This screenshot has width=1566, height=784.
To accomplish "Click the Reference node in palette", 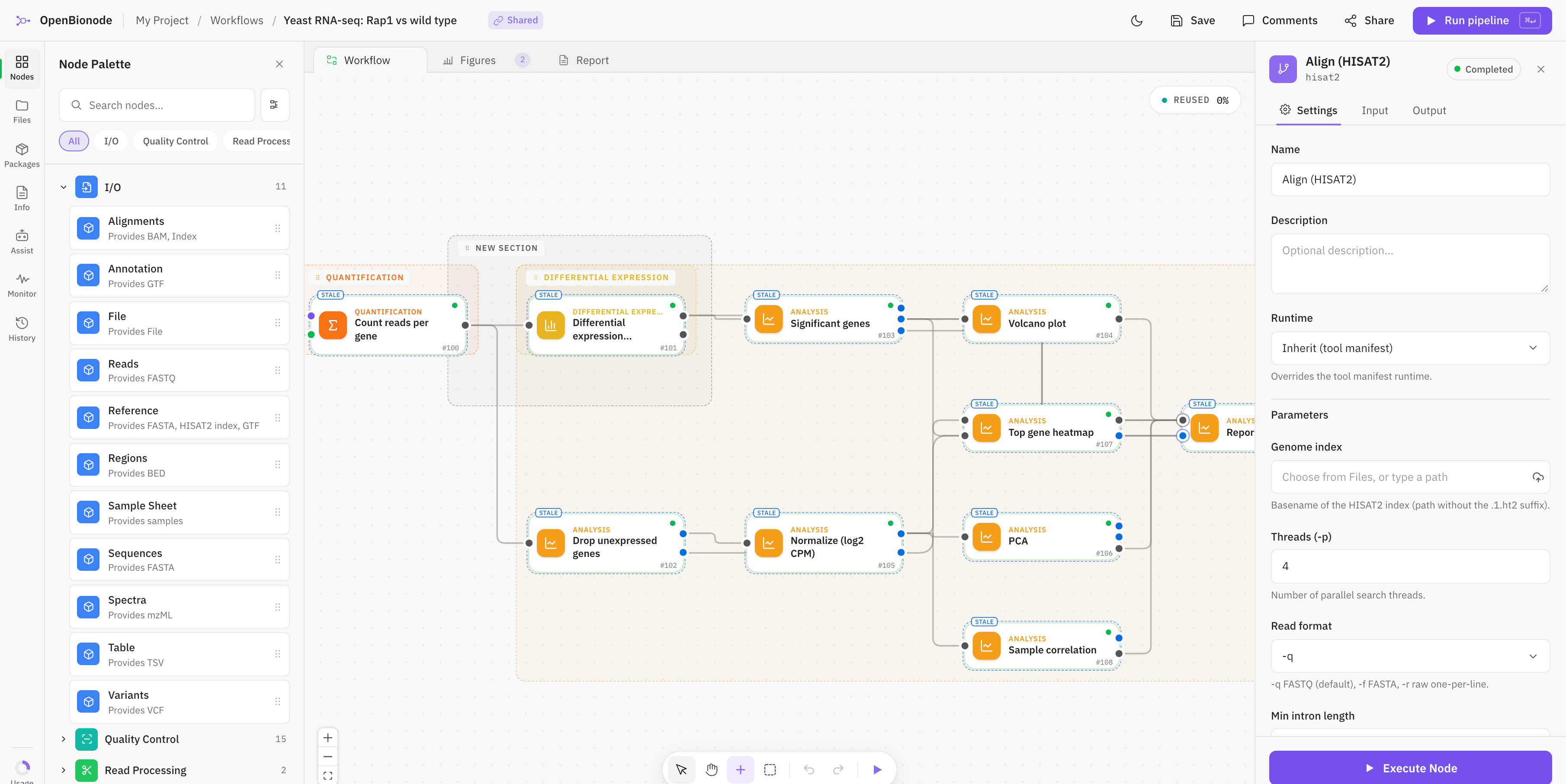I will (x=180, y=418).
